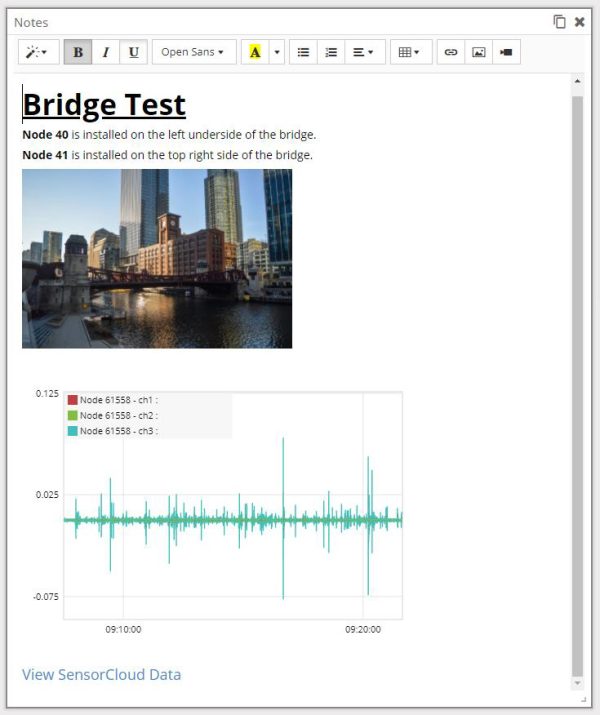This screenshot has height=715, width=600.
Task: Close the Notes panel
Action: 579,22
